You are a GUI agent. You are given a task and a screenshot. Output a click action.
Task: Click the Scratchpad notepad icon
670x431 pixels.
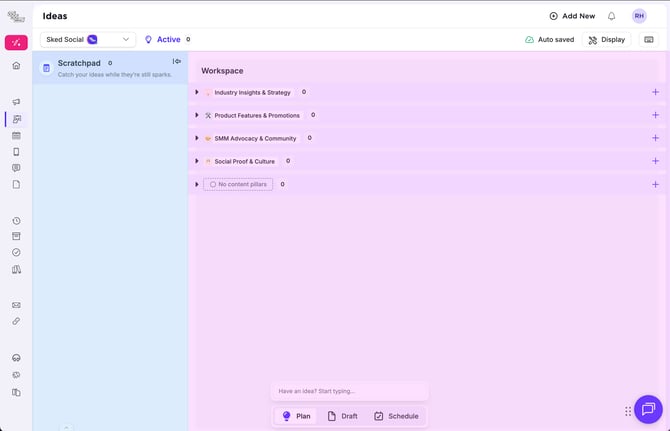[46, 68]
